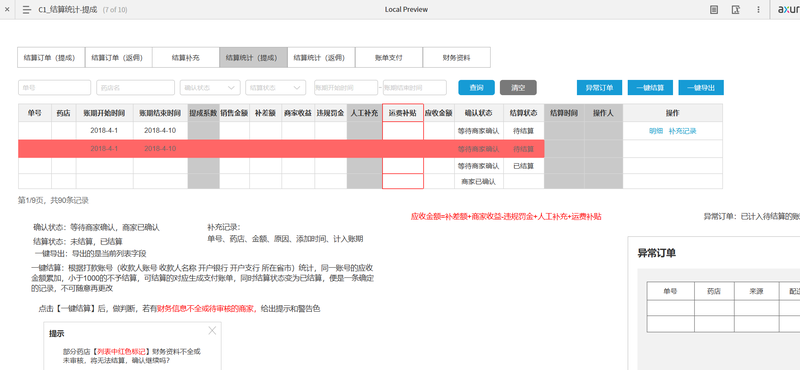Click the 商家收益 column header
This screenshot has width=800, height=370.
click(x=298, y=113)
